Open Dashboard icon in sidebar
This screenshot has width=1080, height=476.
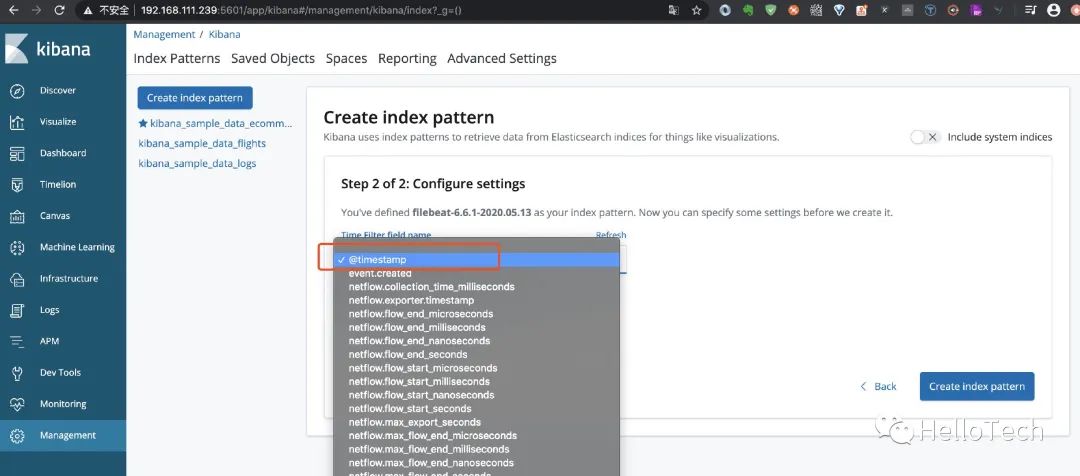[17, 154]
